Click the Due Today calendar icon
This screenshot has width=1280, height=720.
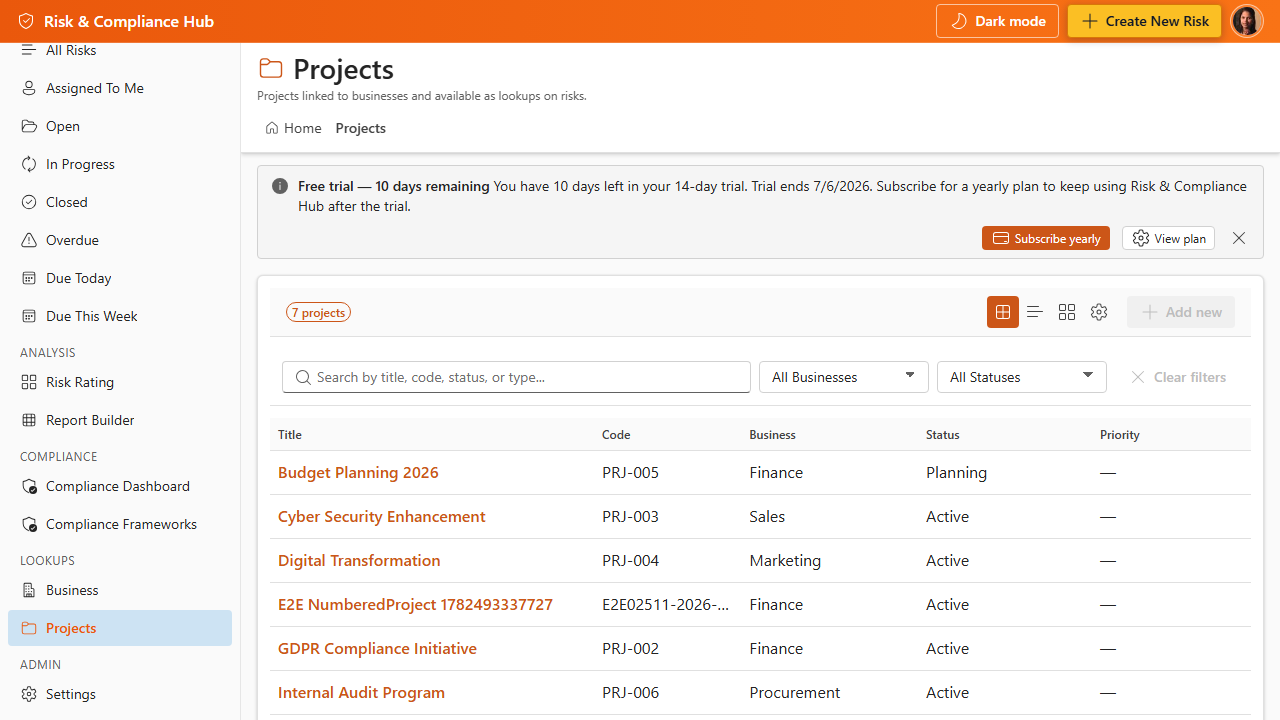tap(29, 278)
